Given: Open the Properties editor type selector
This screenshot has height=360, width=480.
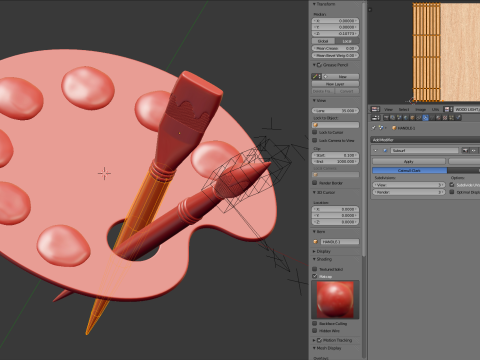Looking at the screenshot, I should [375, 118].
